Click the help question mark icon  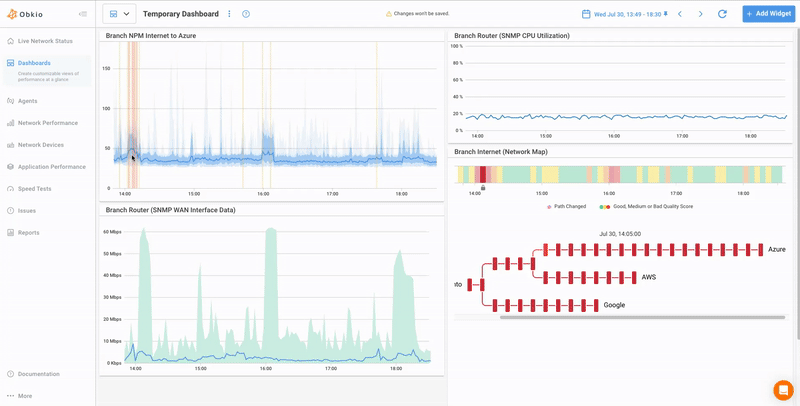[246, 14]
